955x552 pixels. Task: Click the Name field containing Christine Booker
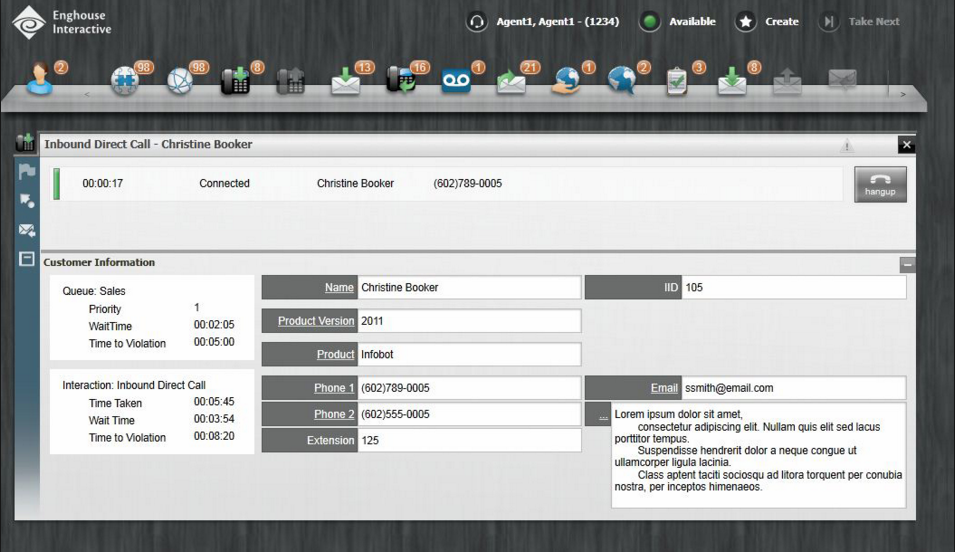[x=469, y=288]
